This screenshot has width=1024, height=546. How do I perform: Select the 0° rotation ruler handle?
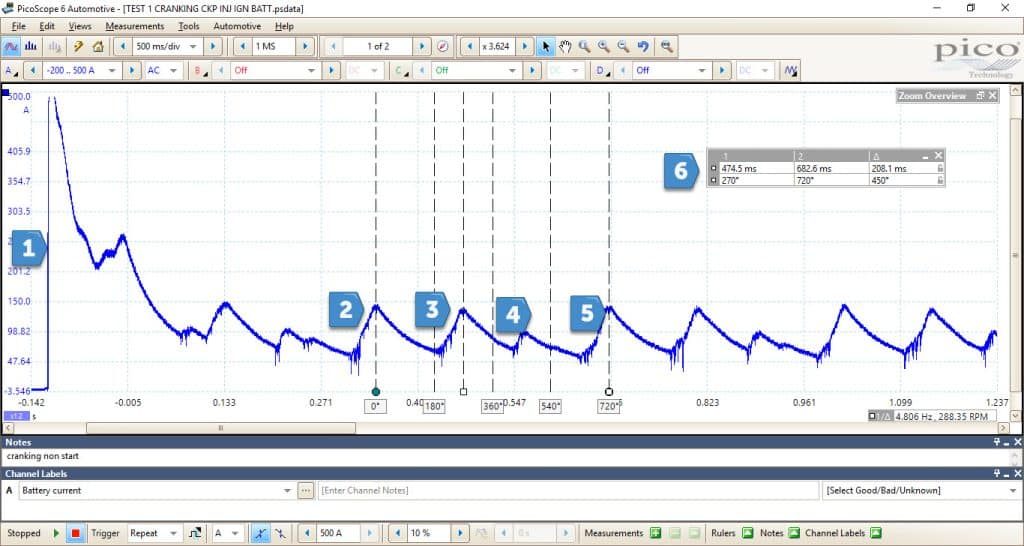point(376,392)
